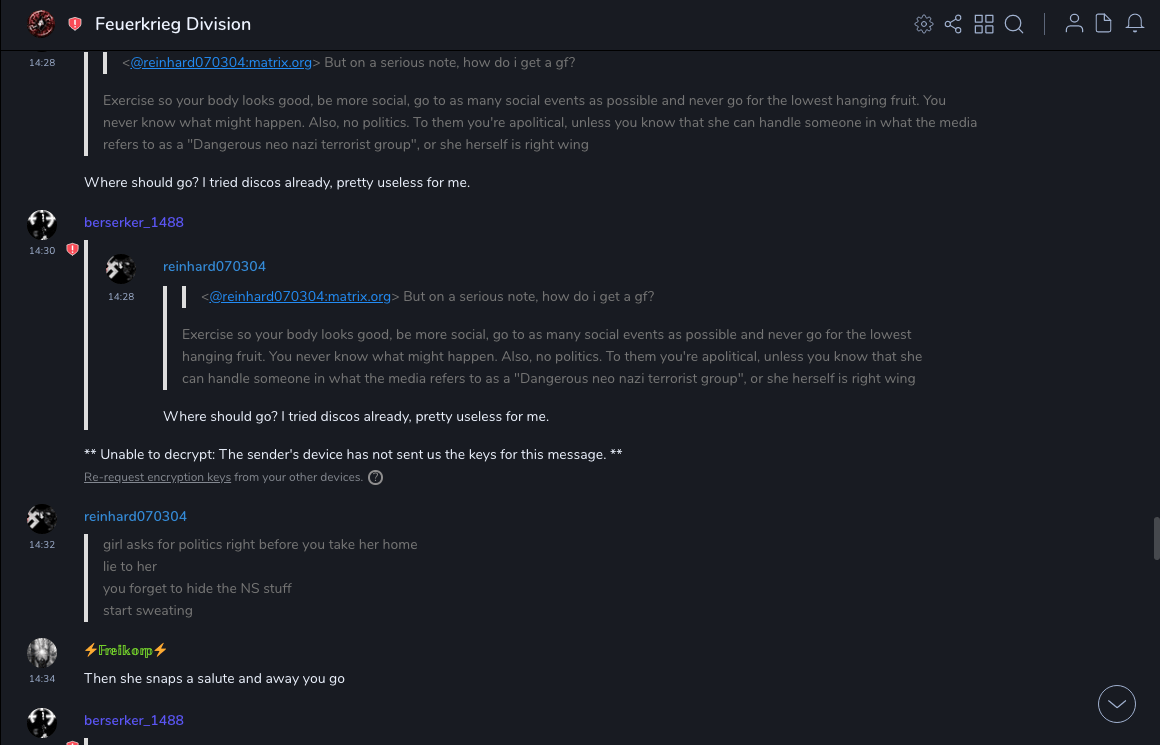
Task: Click the red shield beside the room name
Action: [75, 24]
